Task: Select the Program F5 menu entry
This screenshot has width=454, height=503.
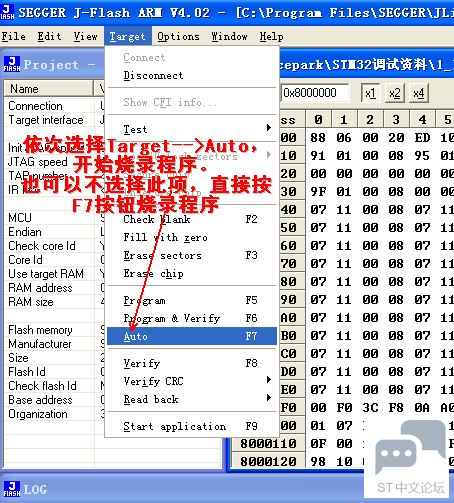Action: click(192, 300)
